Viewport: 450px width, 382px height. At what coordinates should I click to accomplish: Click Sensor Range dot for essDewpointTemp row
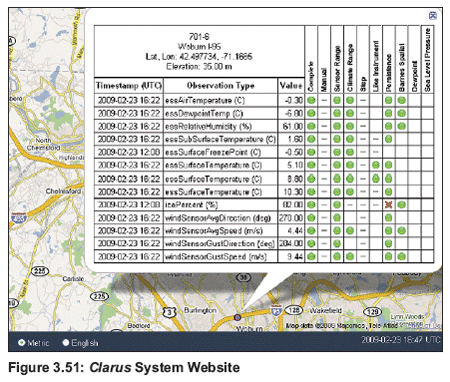point(337,113)
